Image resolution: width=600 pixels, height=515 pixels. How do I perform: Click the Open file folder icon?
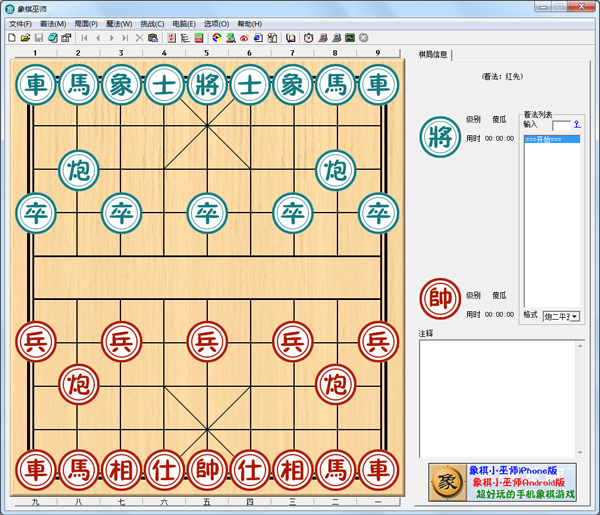[25, 38]
